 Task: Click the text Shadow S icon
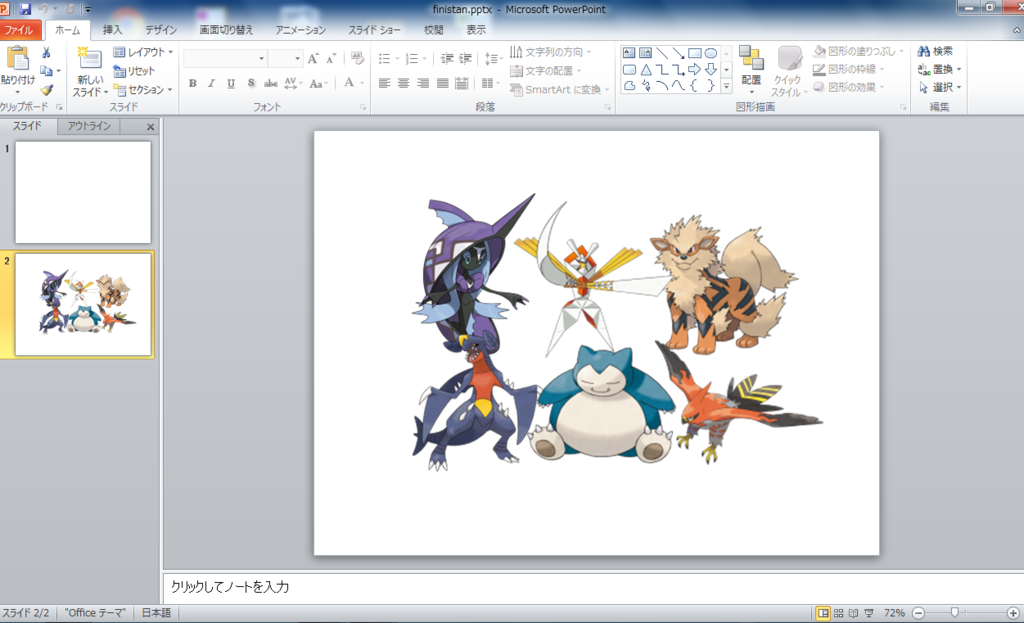coord(251,83)
